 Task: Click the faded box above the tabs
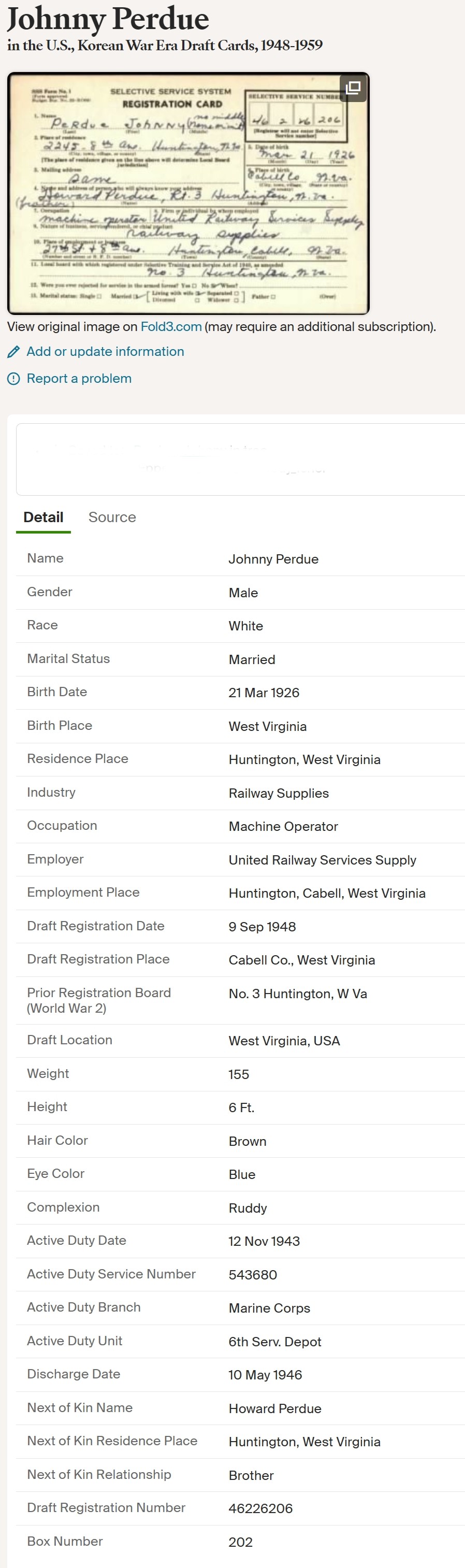point(240,459)
